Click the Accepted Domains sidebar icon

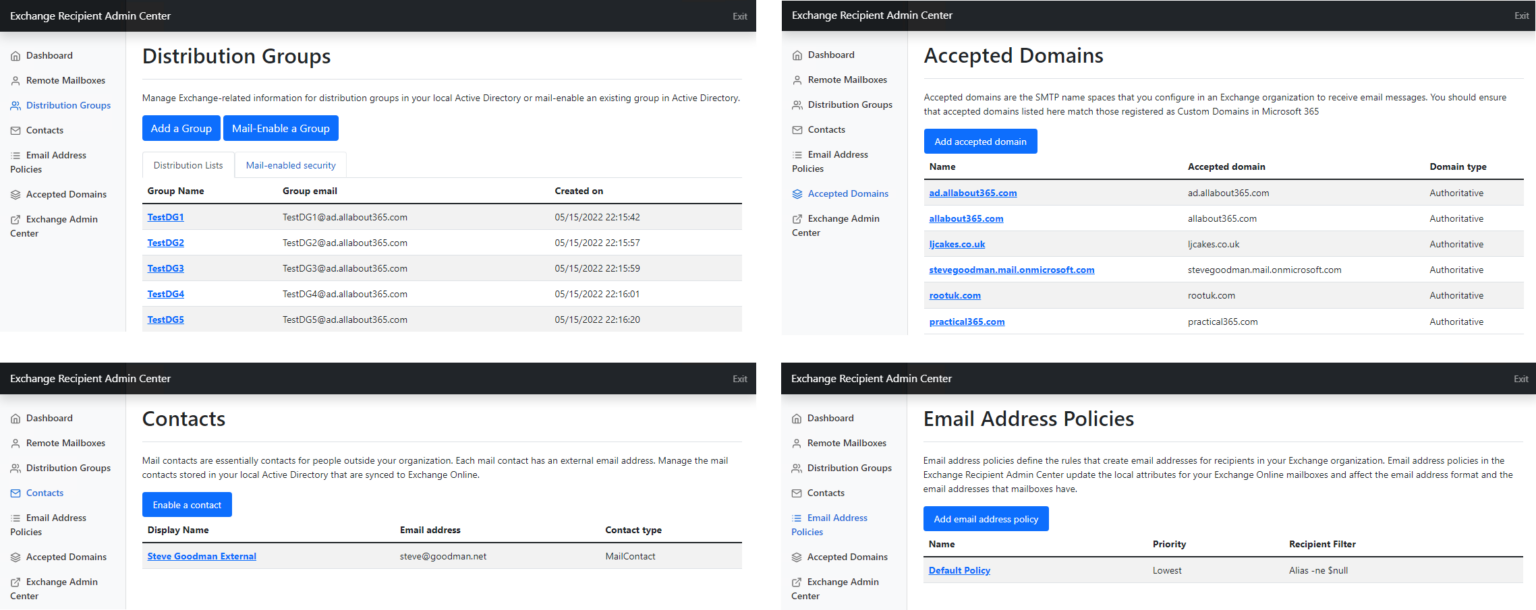tap(18, 194)
